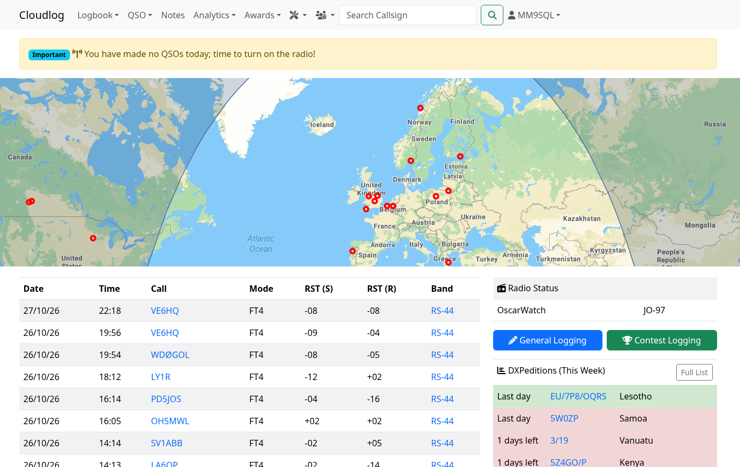
Task: Click the Important badge in the alert
Action: (x=49, y=55)
